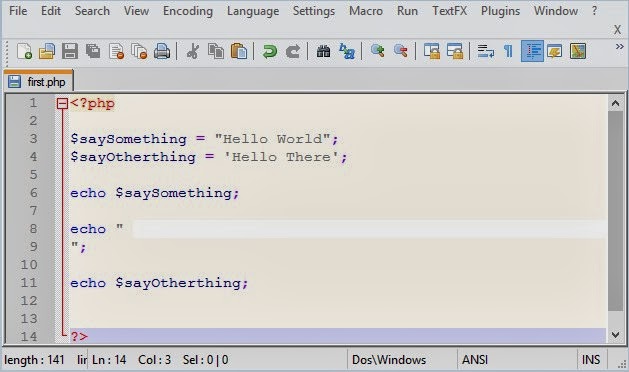Image resolution: width=629 pixels, height=372 pixels.
Task: Click line number 11 in margin
Action: point(29,283)
